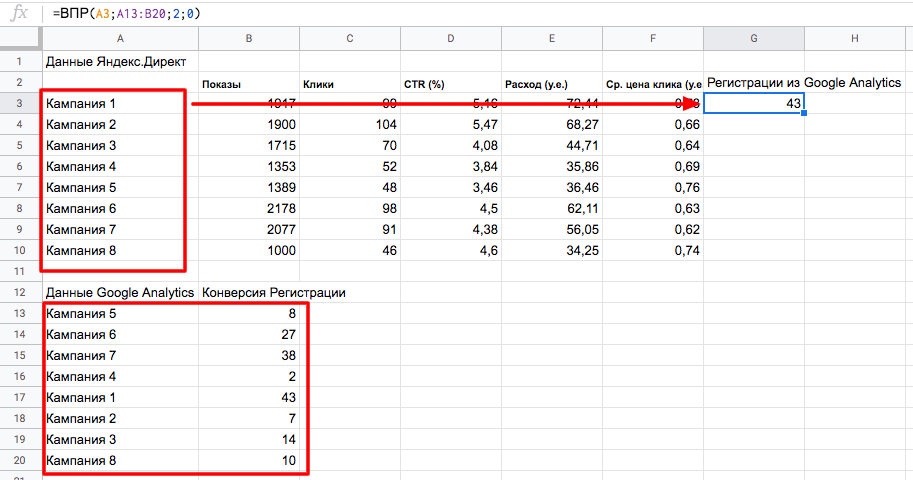The image size is (913, 480).
Task: Select the 'Конверсия Регистрации' header cell
Action: coord(274,292)
